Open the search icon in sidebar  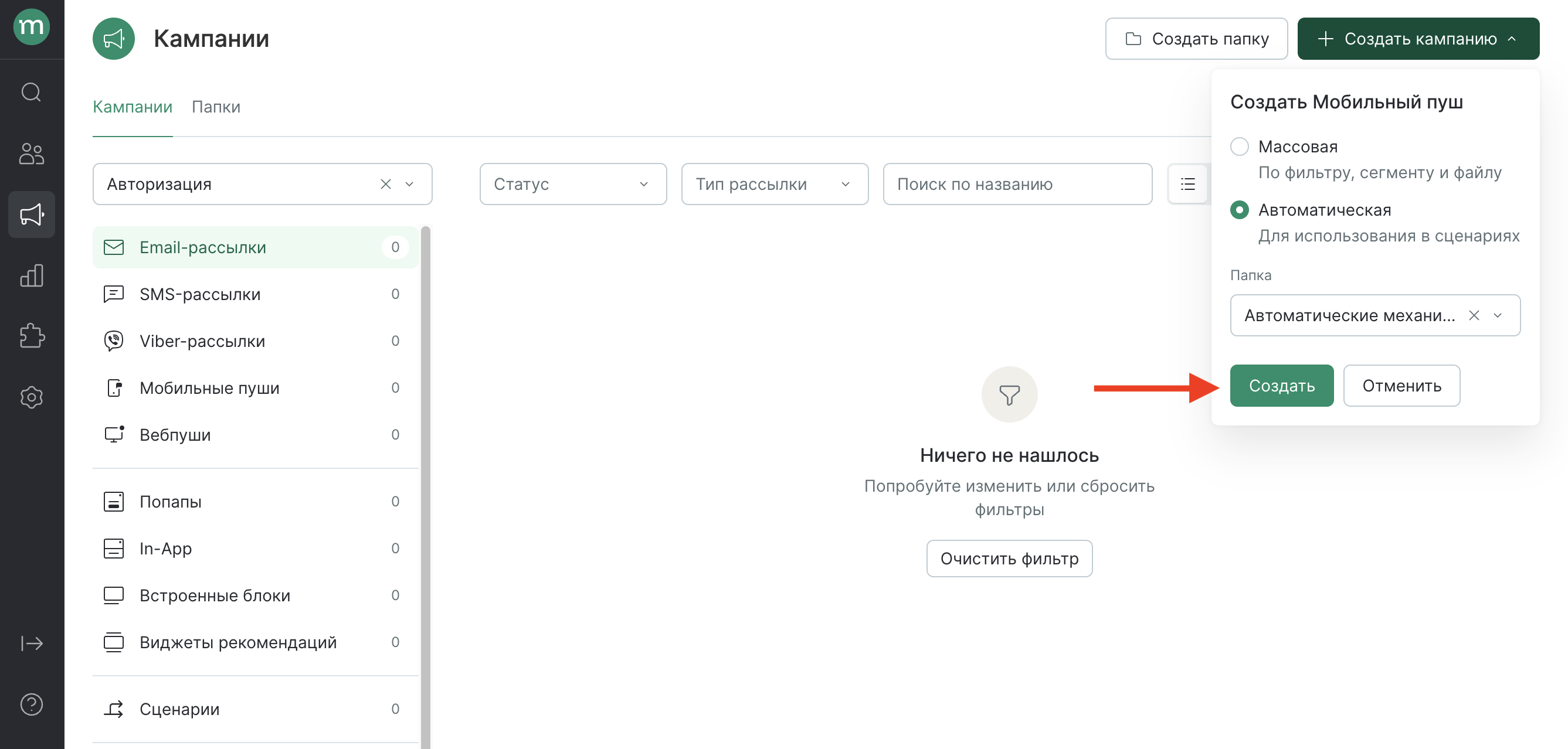point(31,92)
